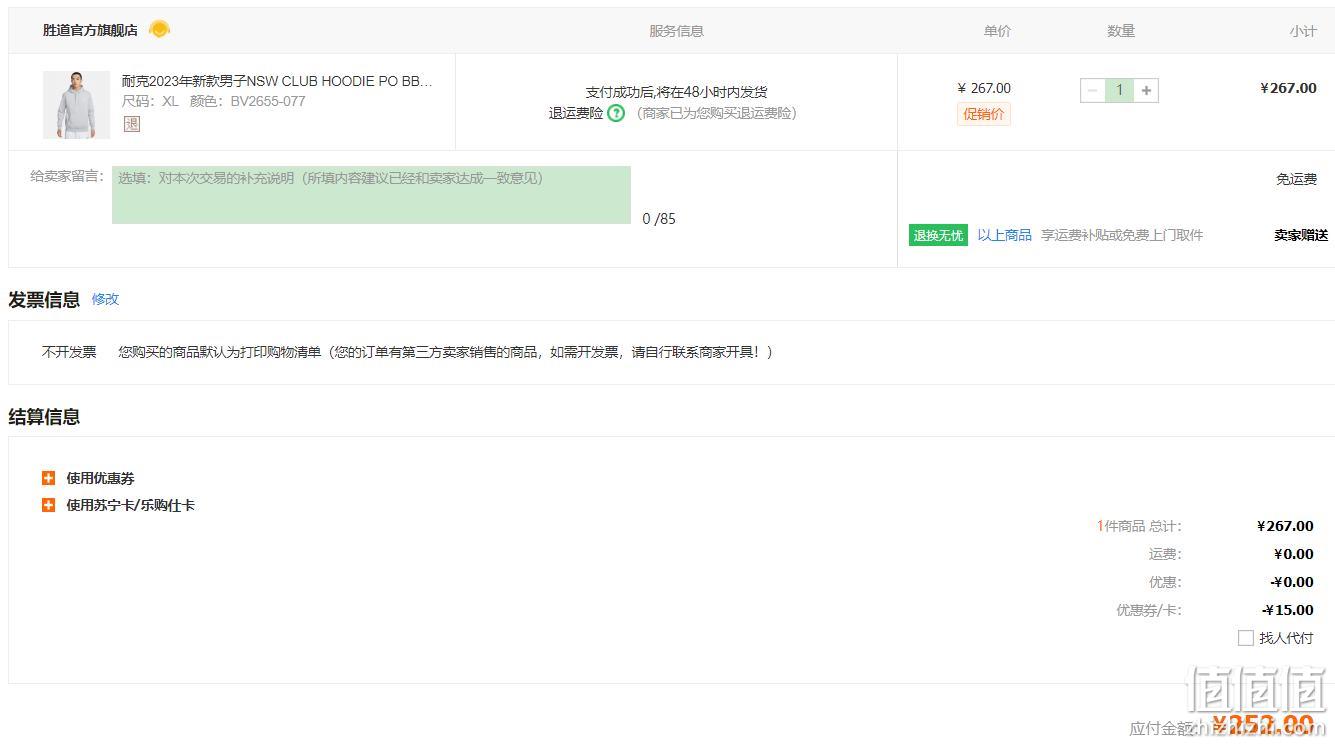The width and height of the screenshot is (1335, 745).
Task: Open the 以上商品 link
Action: pyautogui.click(x=1004, y=235)
